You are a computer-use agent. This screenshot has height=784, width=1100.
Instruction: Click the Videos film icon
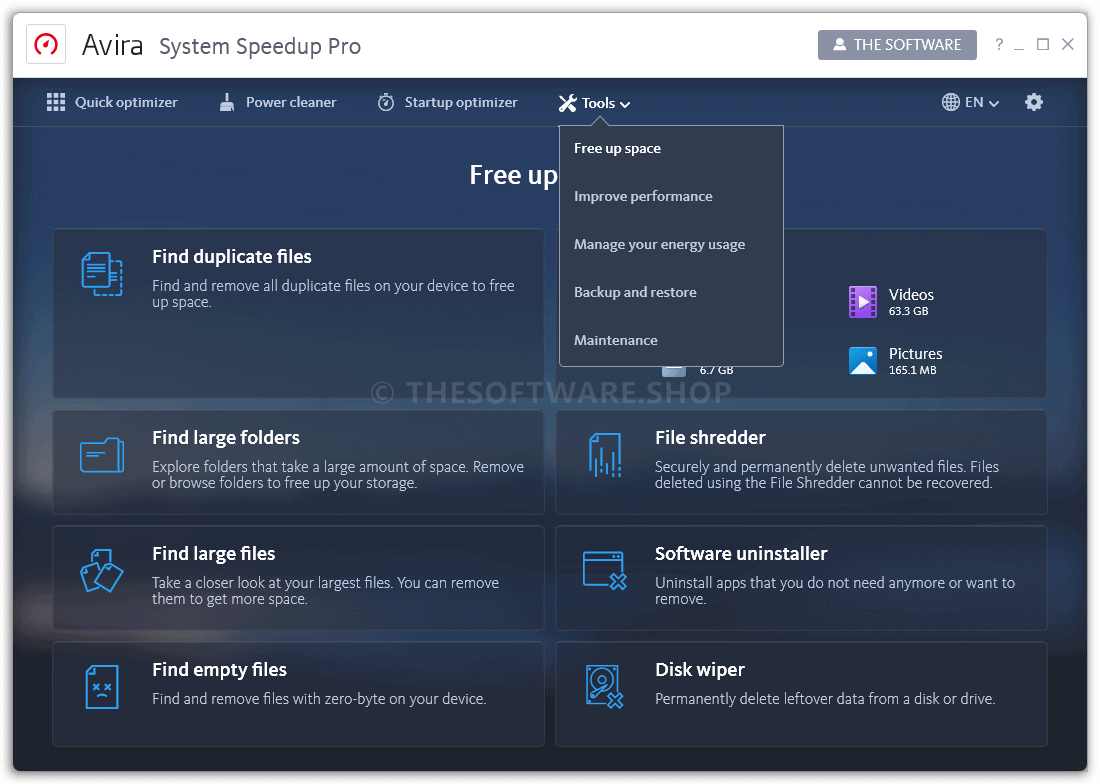[x=863, y=302]
